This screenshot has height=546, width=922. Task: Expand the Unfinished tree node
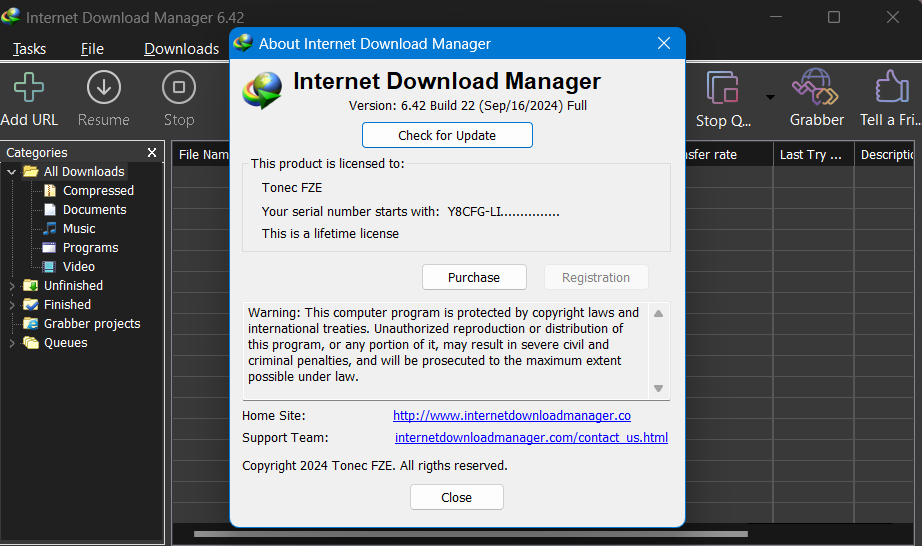pos(11,286)
